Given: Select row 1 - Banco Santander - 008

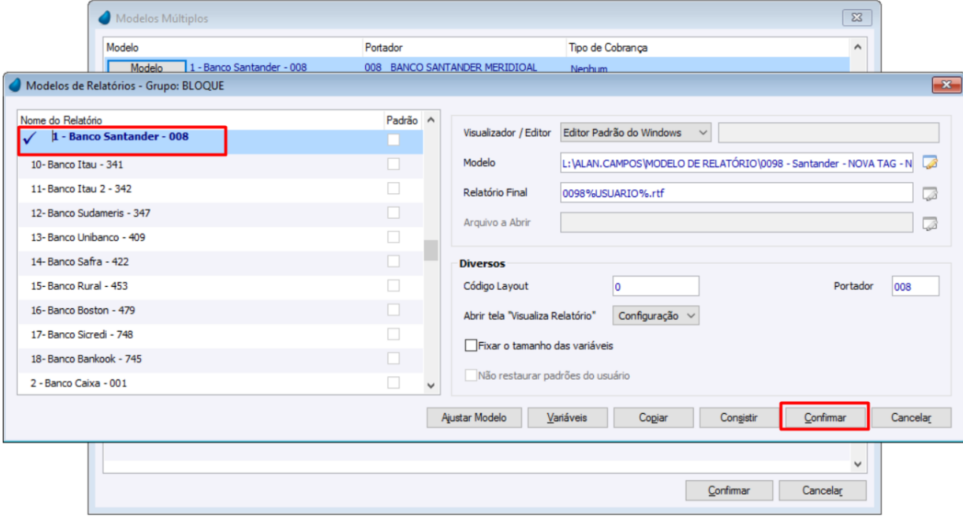Looking at the screenshot, I should [x=220, y=141].
